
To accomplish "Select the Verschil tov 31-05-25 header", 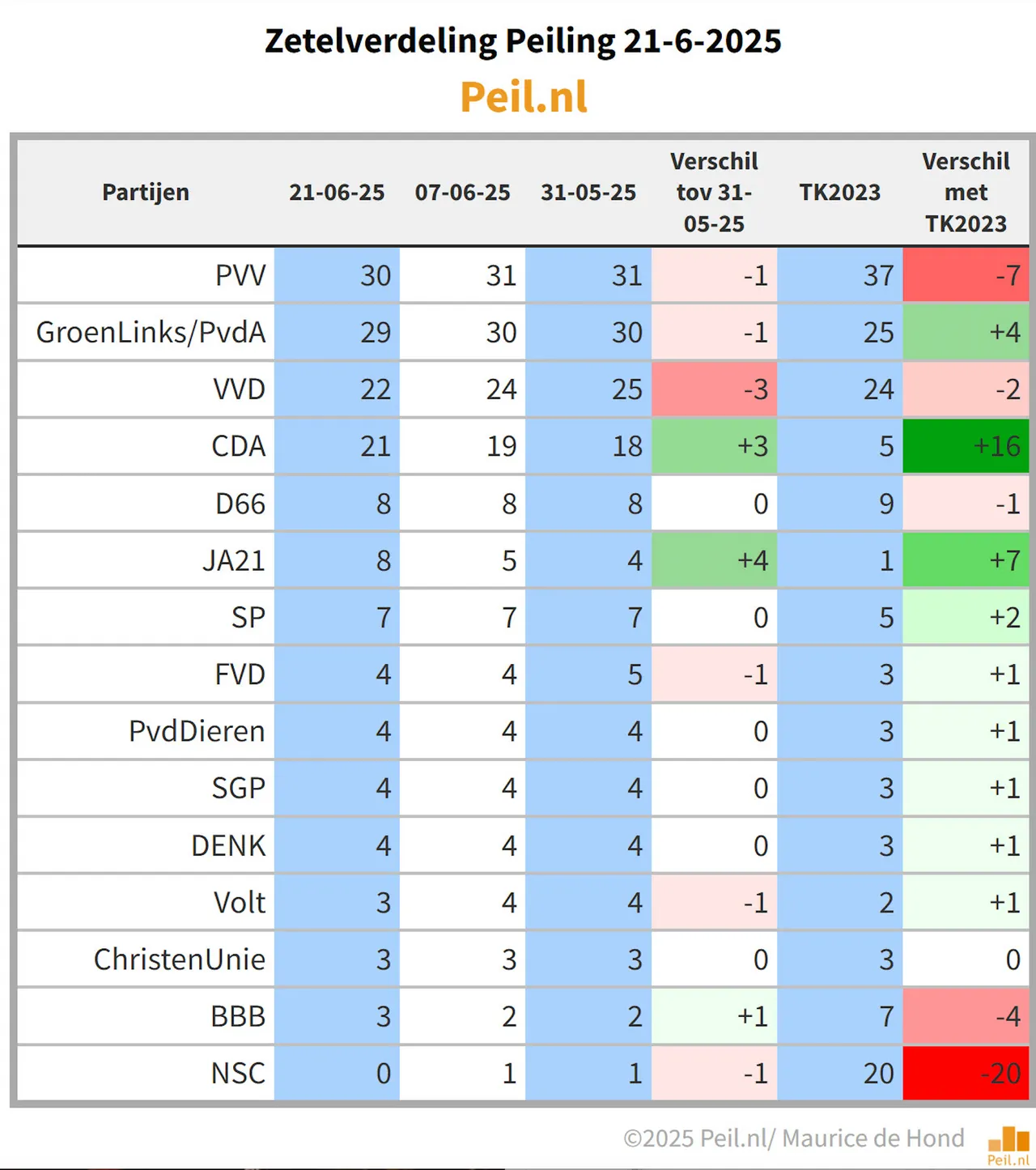I will pos(714,193).
